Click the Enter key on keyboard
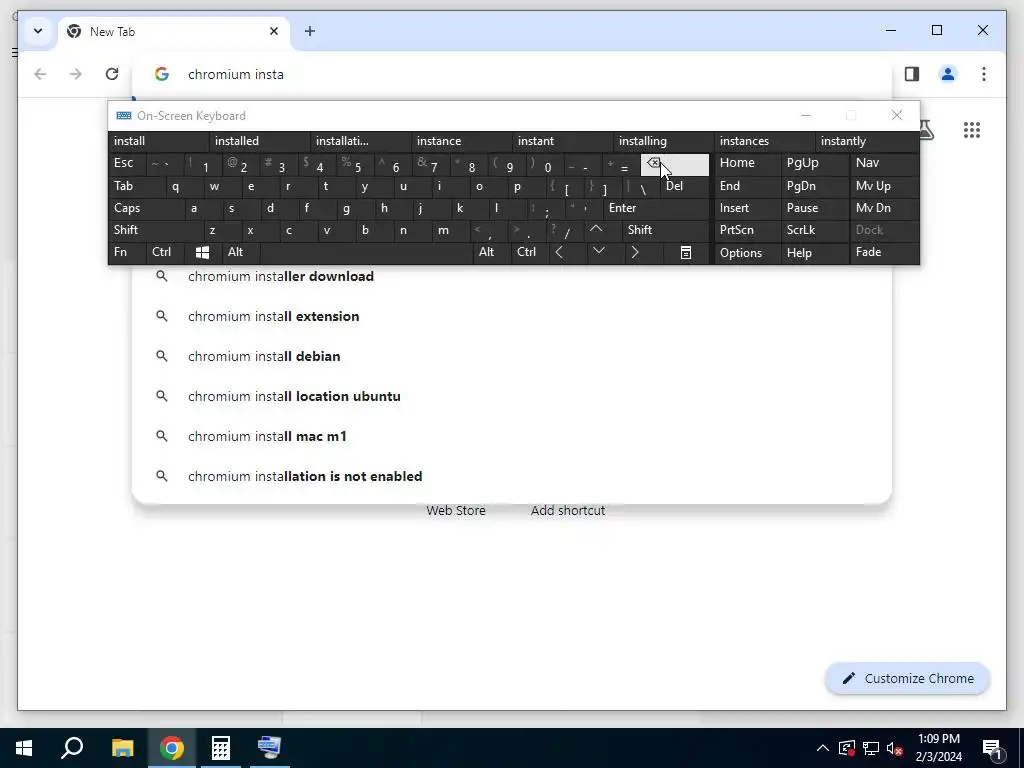 [x=656, y=208]
